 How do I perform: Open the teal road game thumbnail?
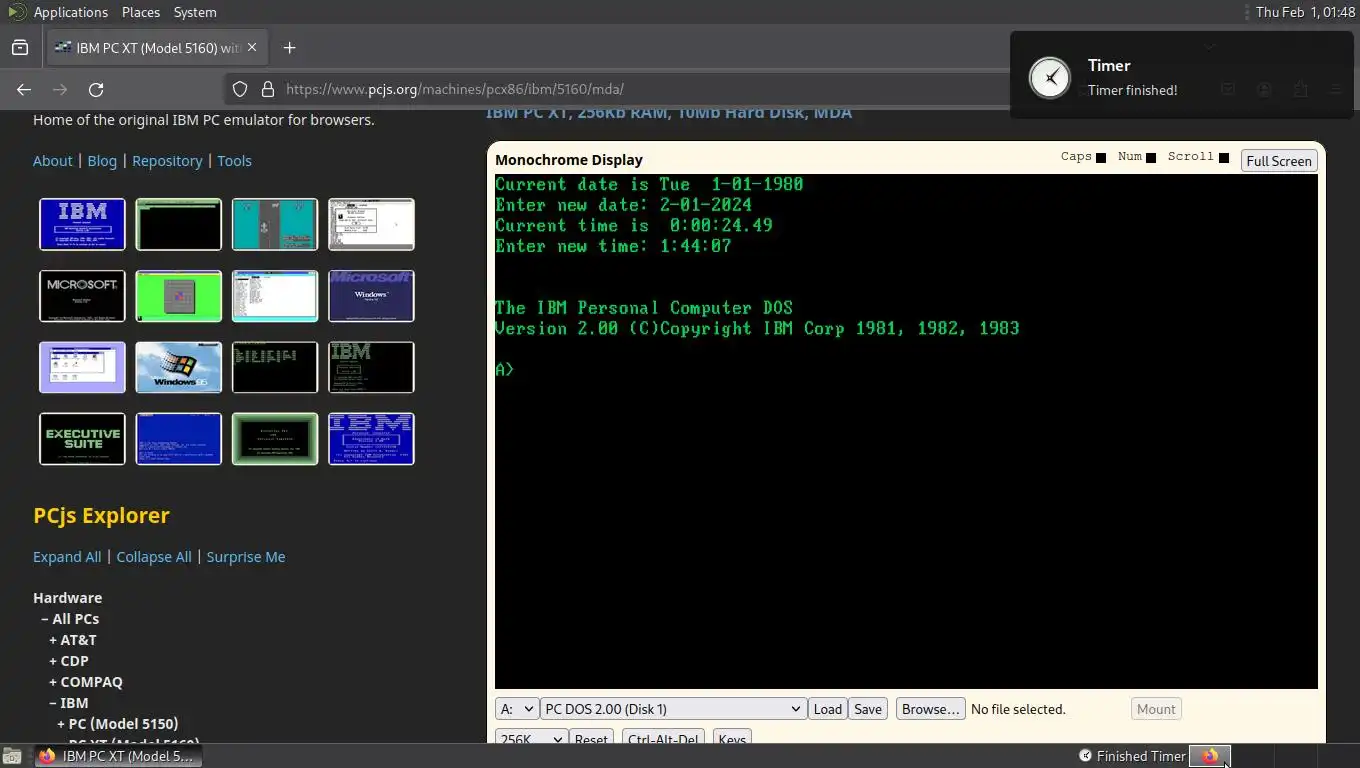pyautogui.click(x=275, y=224)
